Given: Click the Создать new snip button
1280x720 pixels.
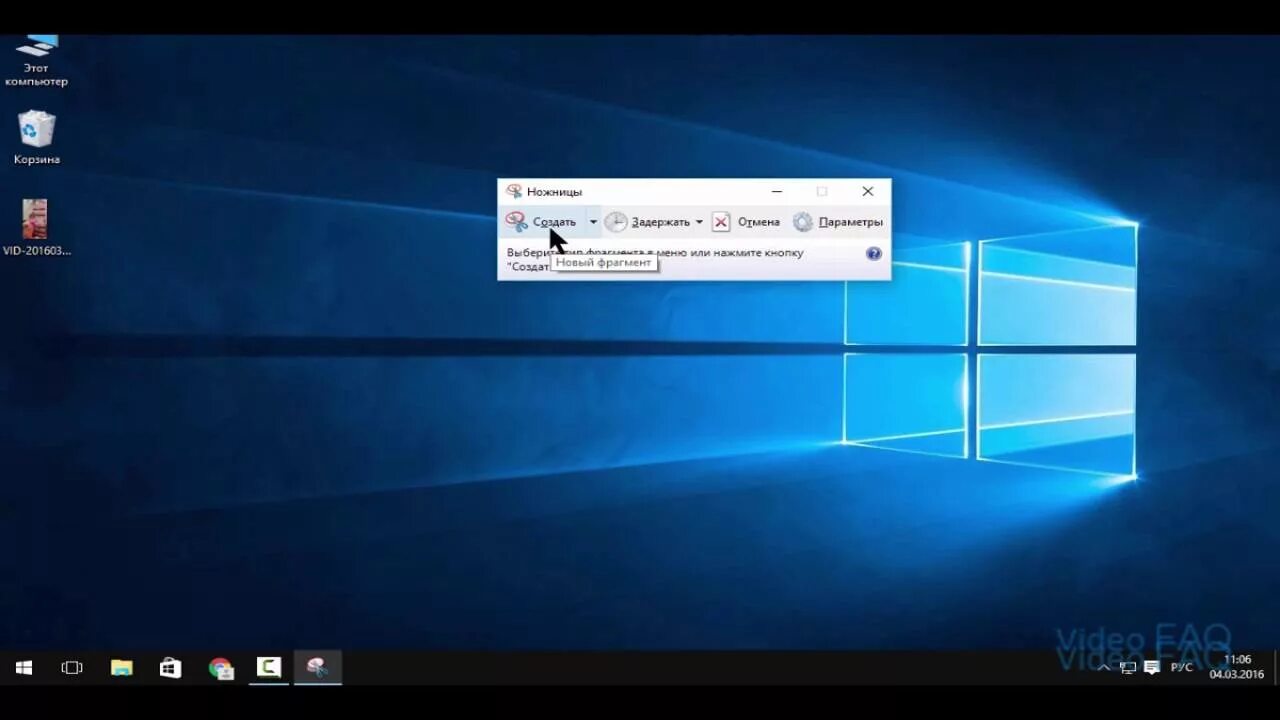Looking at the screenshot, I should (541, 222).
